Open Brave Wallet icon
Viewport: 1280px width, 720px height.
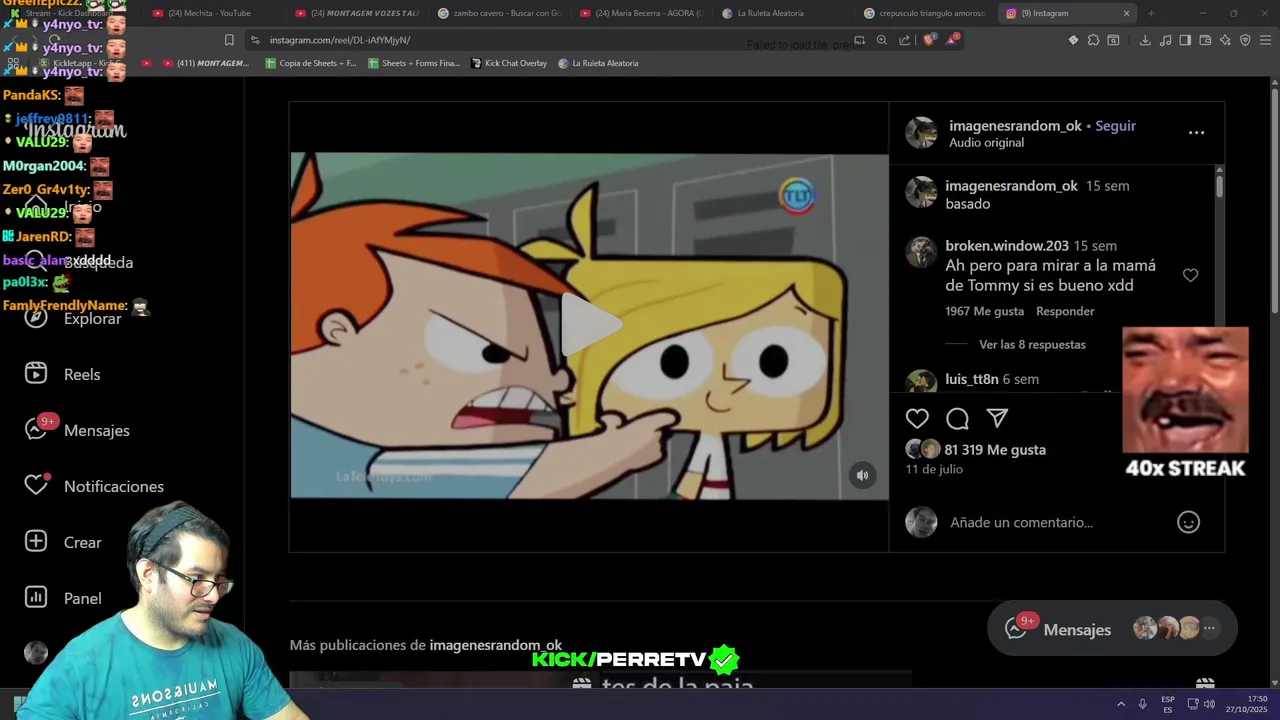(1205, 40)
